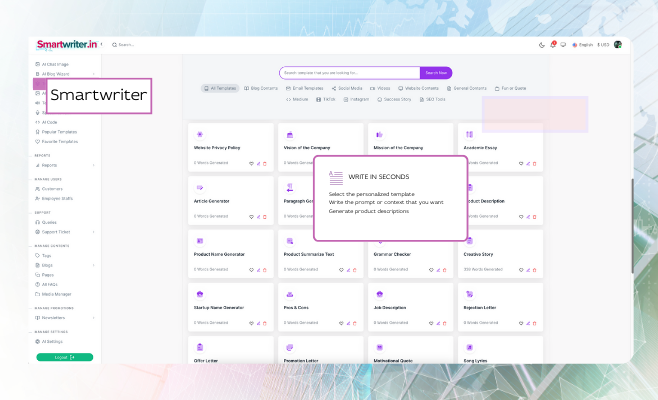This screenshot has width=658, height=400.
Task: Open AI Code in sidebar
Action: [x=46, y=122]
